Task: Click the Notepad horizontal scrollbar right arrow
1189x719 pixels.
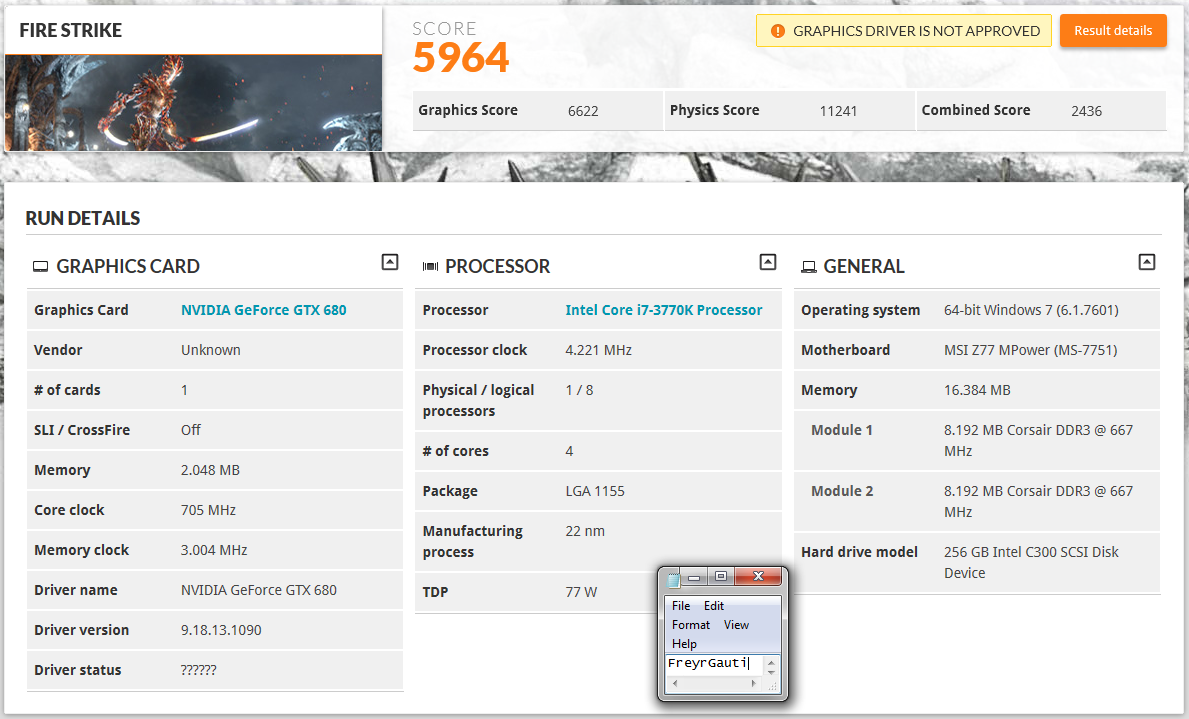Action: click(757, 684)
